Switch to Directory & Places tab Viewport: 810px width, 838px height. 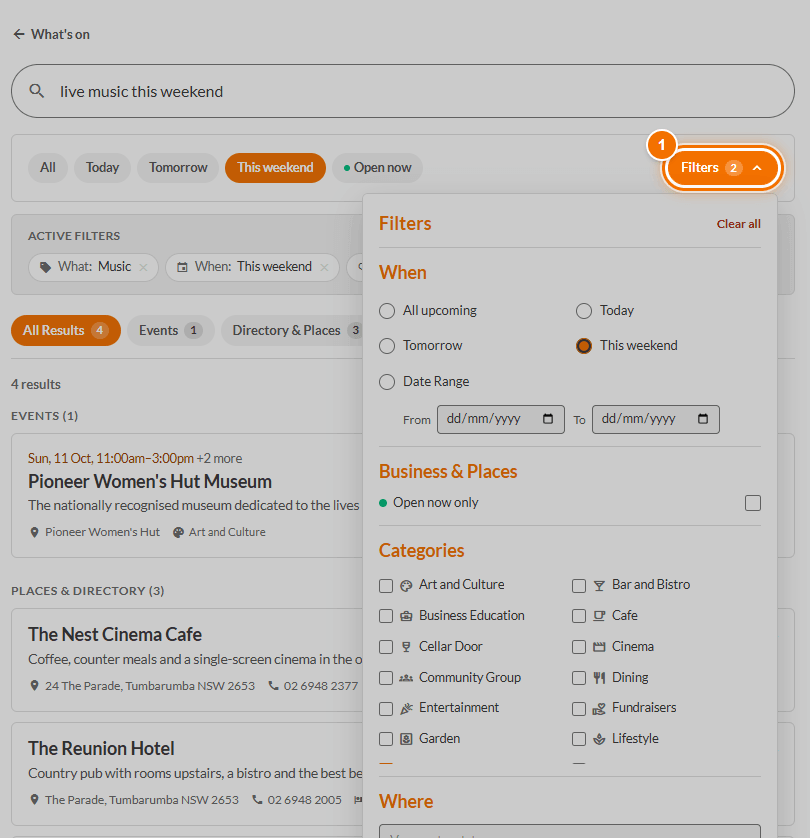pos(292,330)
